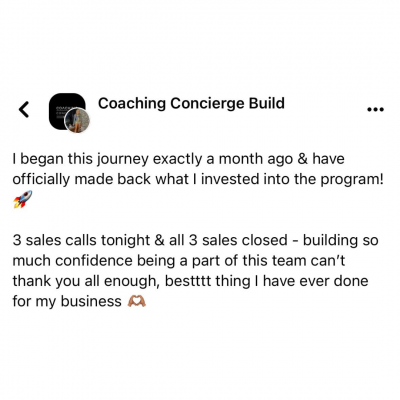Tap the line 'officially made back what I invested'
Image resolution: width=400 pixels, height=400 pixels.
[x=198, y=180]
